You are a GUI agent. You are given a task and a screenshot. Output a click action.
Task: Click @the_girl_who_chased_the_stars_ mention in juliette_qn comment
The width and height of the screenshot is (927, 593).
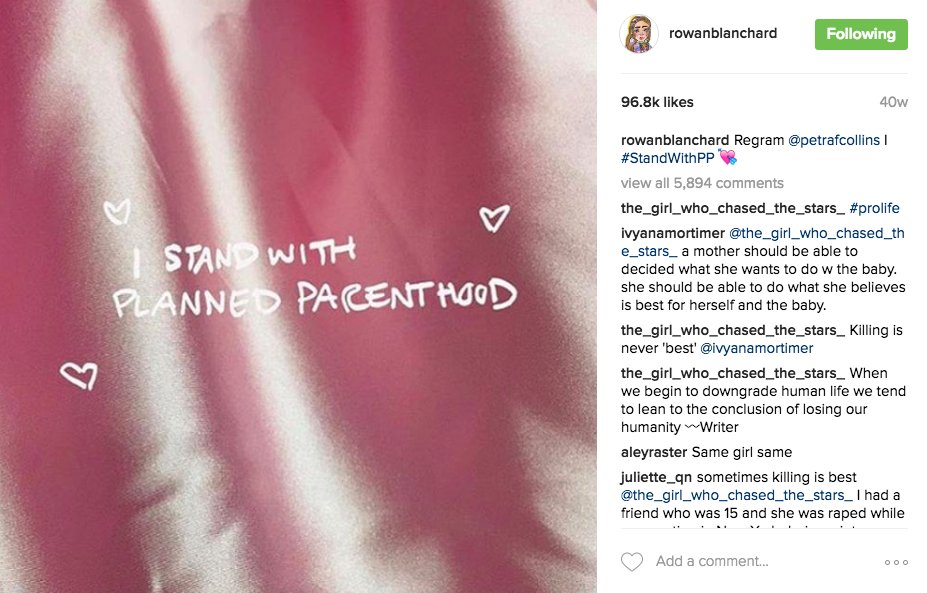(736, 495)
